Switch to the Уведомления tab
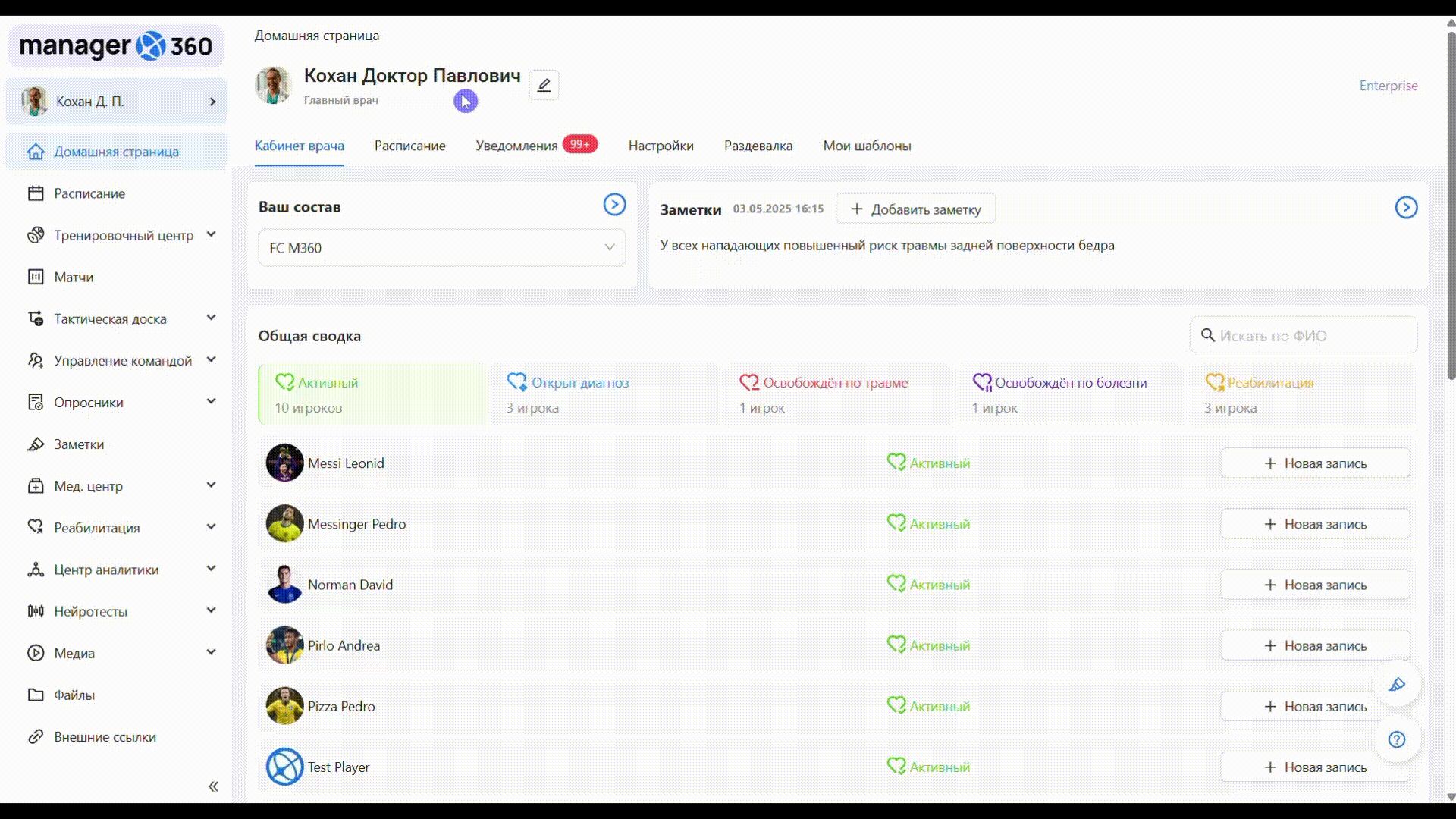This screenshot has width=1456, height=819. coord(516,146)
